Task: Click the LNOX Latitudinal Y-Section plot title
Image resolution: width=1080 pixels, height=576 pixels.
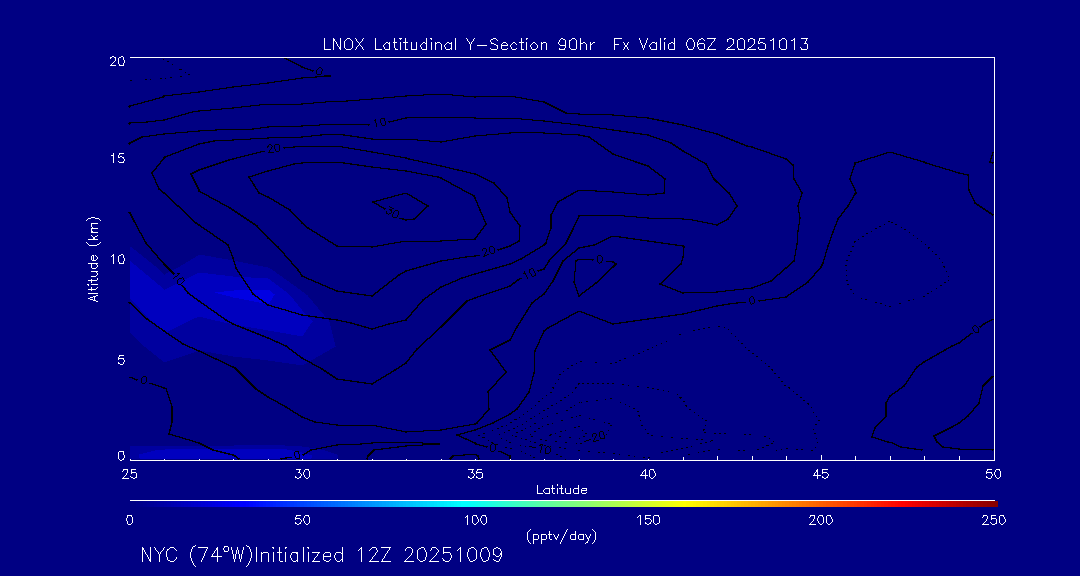Action: coord(565,44)
